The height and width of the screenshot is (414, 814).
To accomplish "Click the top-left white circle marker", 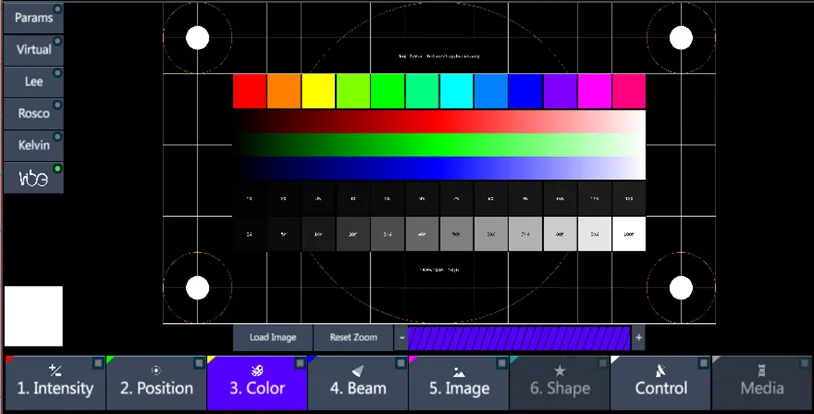I will click(197, 38).
